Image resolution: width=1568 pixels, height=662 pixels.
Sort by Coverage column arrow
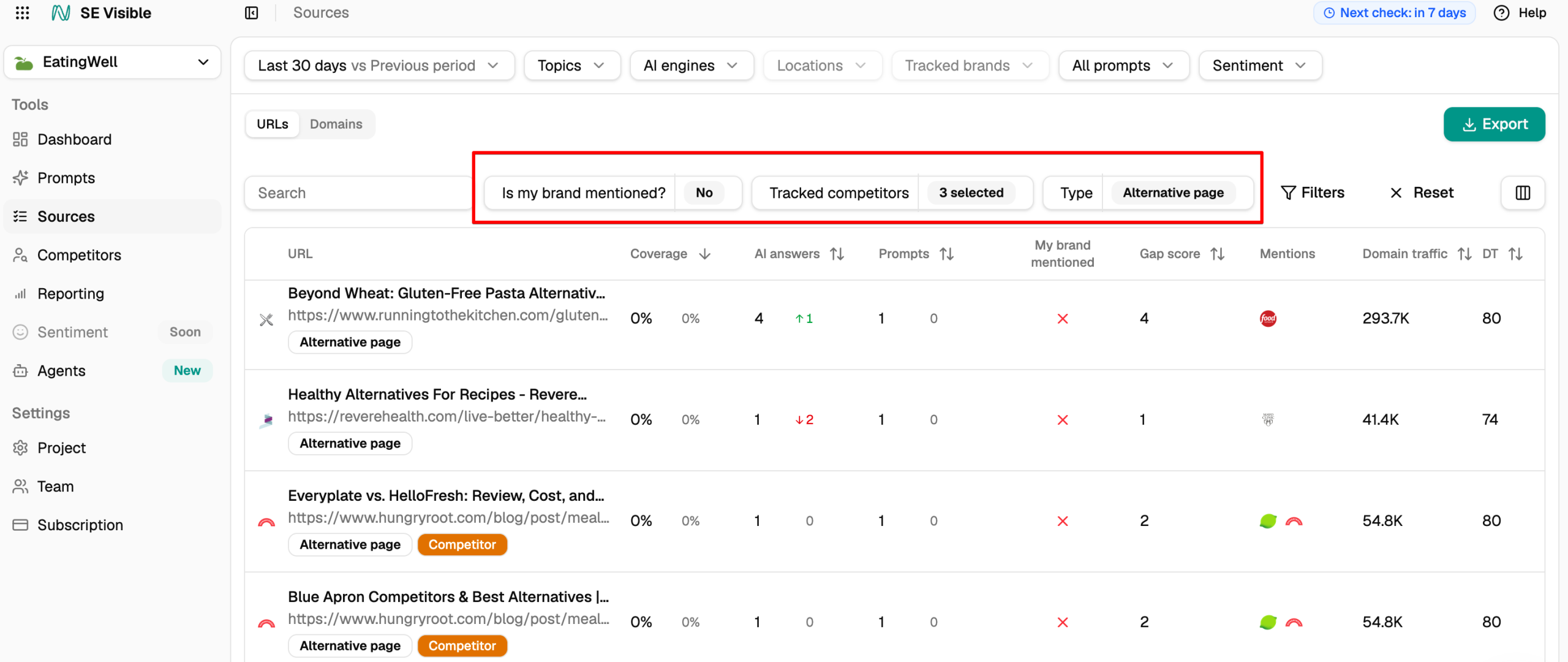click(x=704, y=254)
